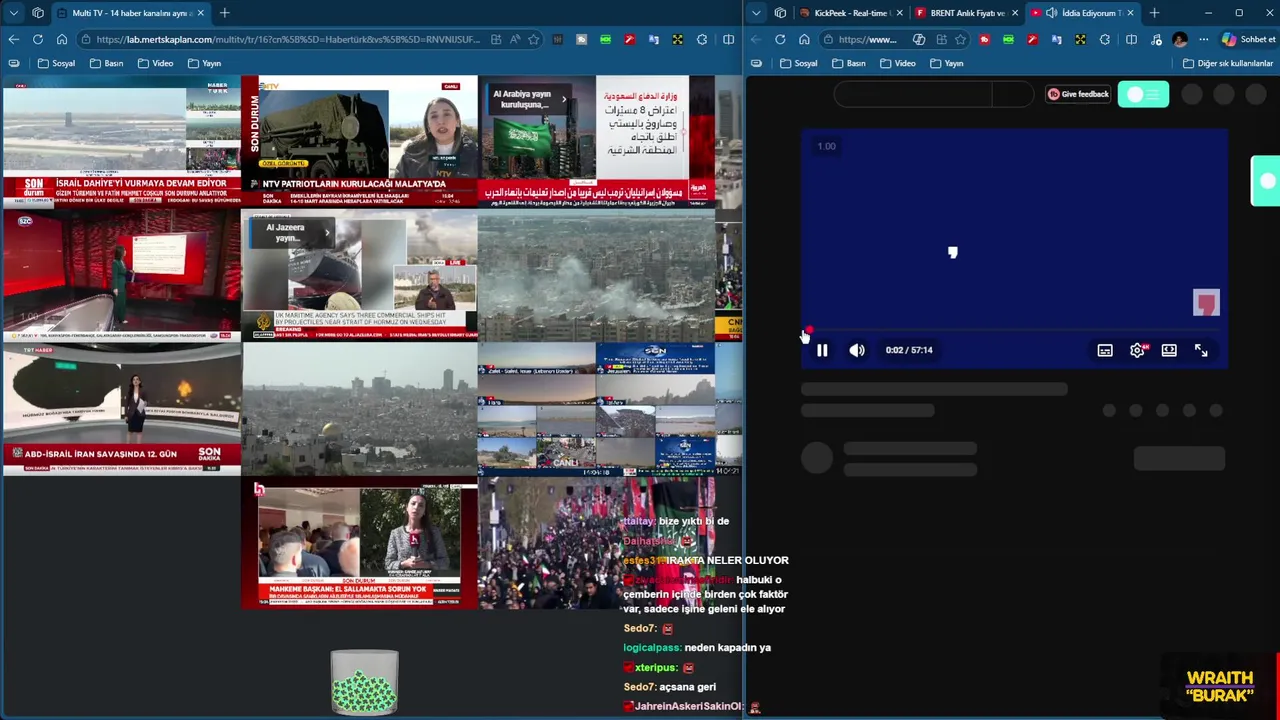Screen dimensions: 1280x720
Task: Favorite the Multi TV page with star icon
Action: pyautogui.click(x=534, y=39)
